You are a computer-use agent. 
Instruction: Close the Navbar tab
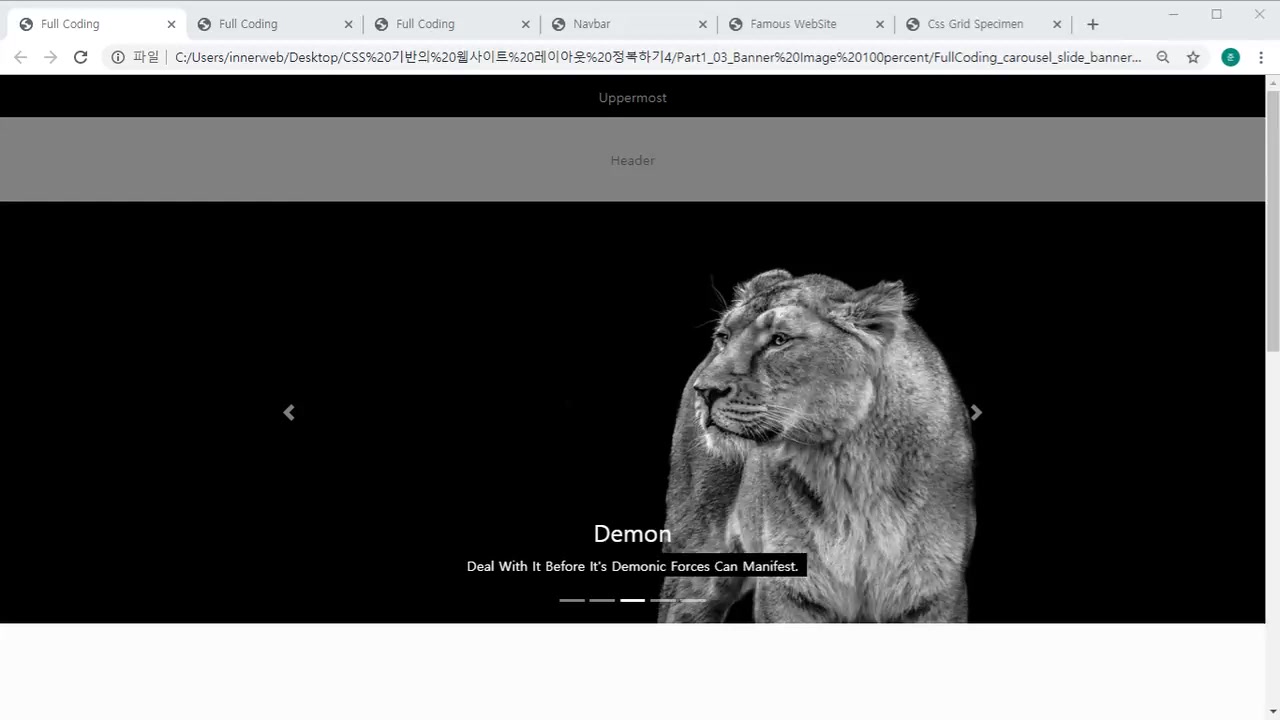(x=703, y=24)
